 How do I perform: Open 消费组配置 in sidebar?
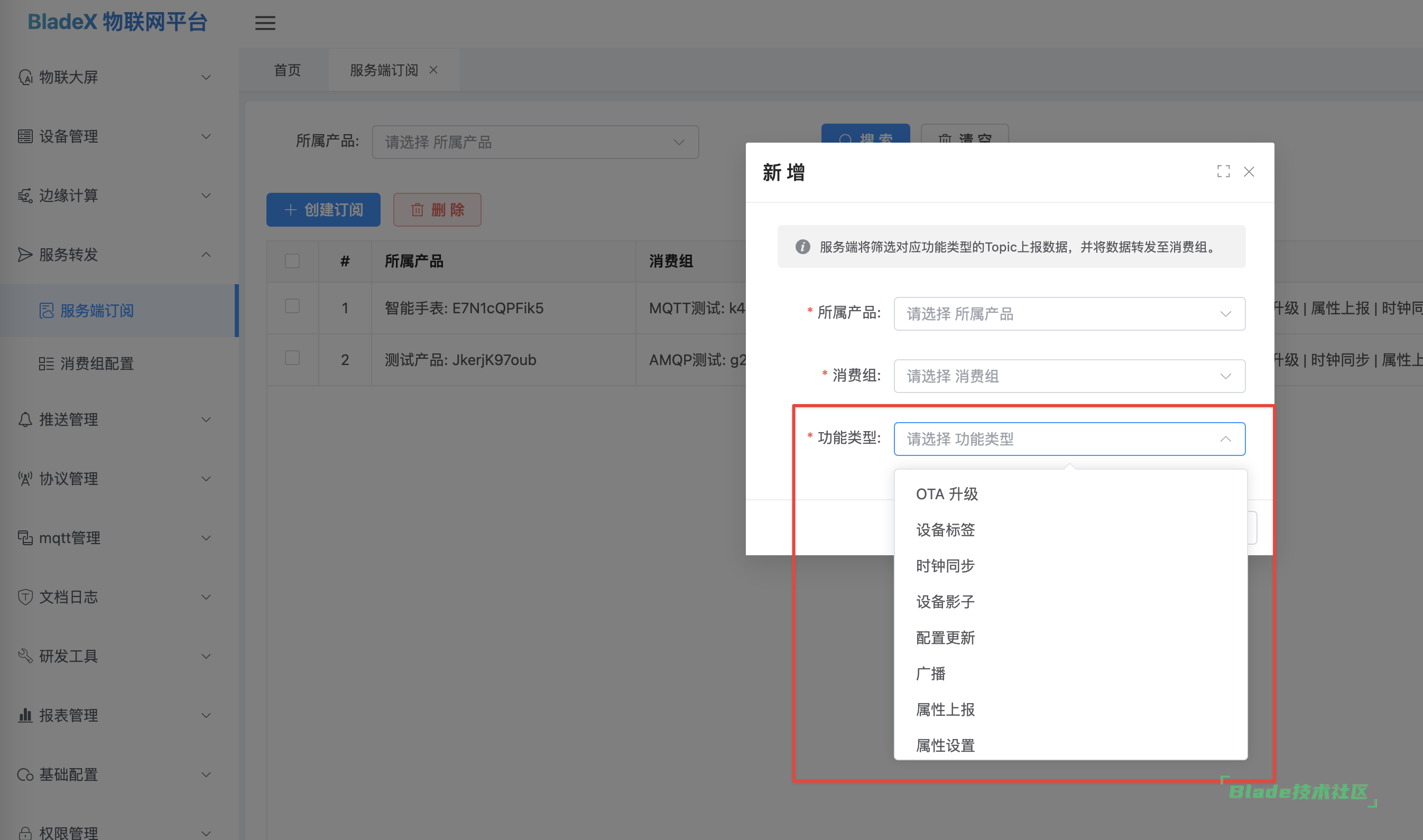119,363
